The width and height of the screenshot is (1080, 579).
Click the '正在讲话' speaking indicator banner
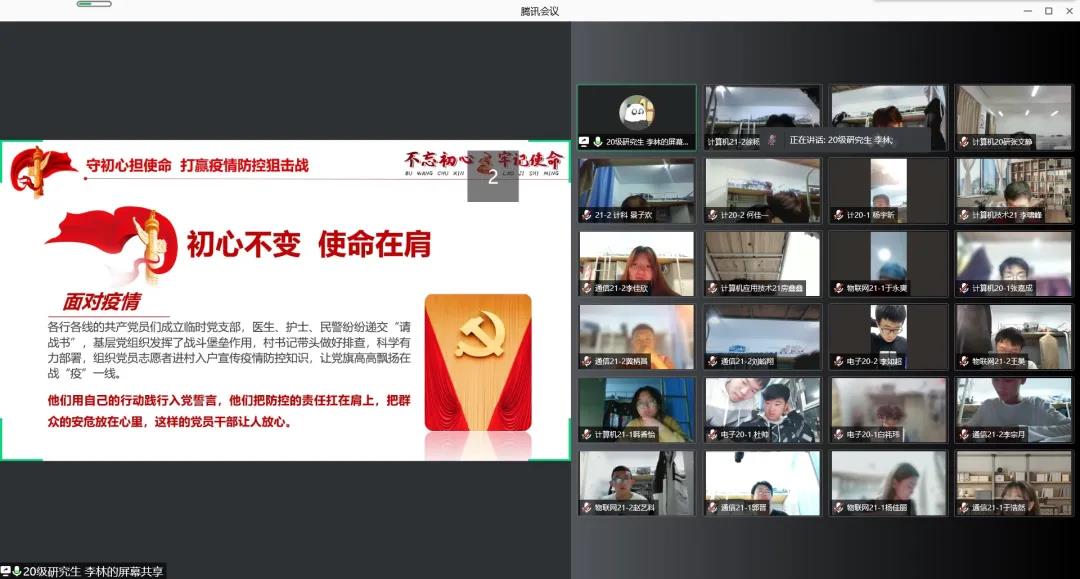tap(840, 140)
